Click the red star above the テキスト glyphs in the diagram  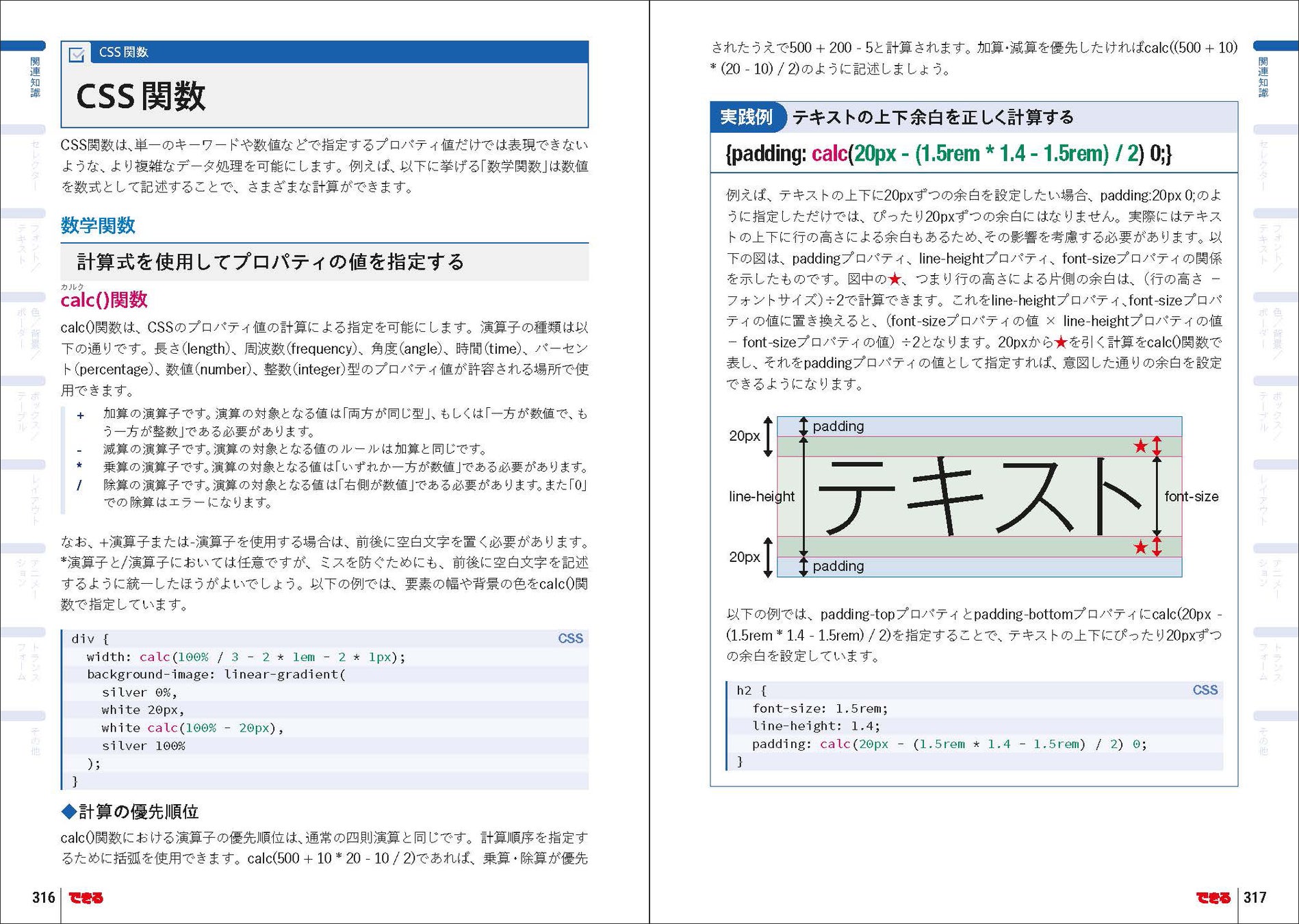tap(1140, 446)
